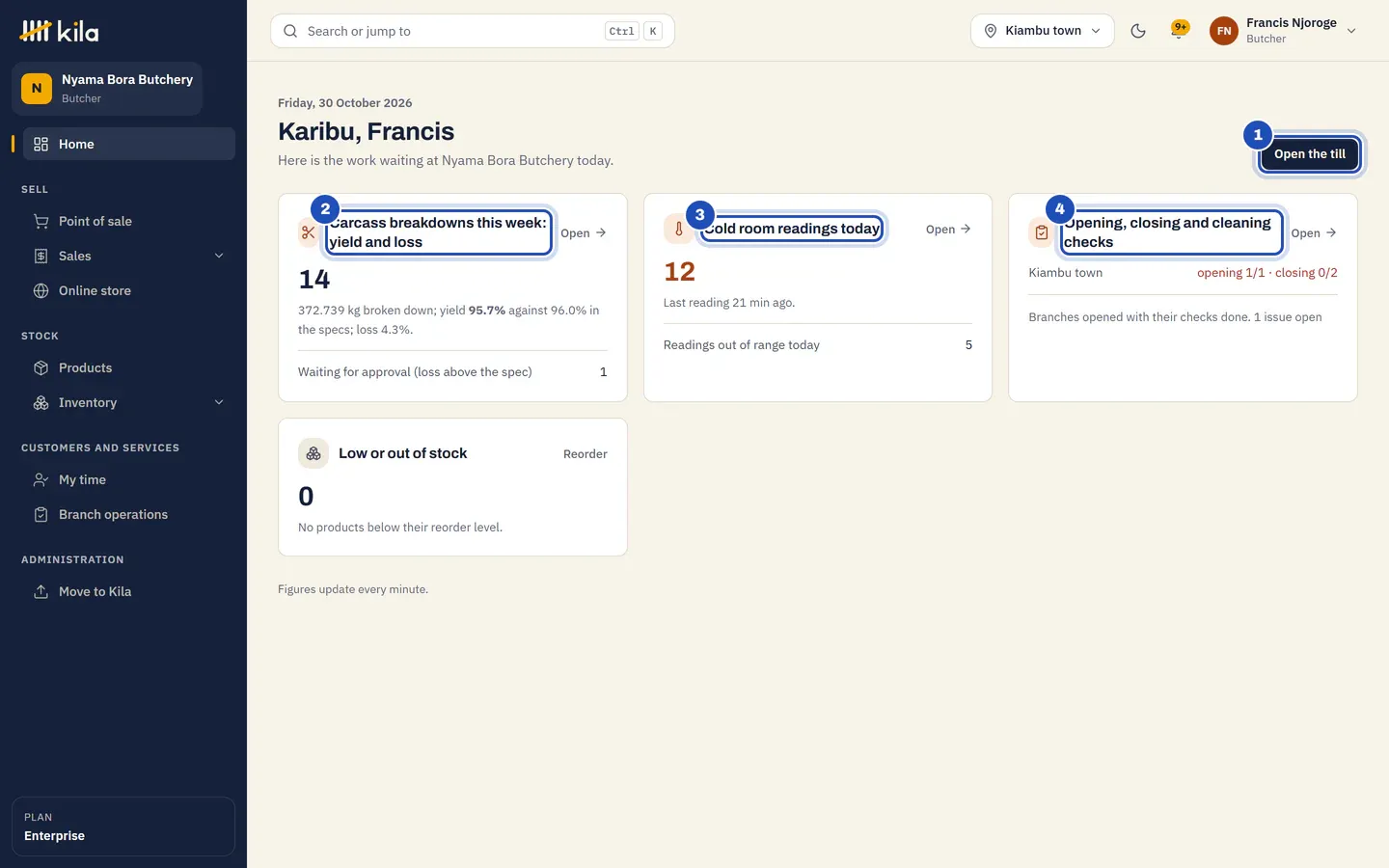This screenshot has width=1389, height=868.
Task: Click the search magnifier icon
Action: (x=290, y=31)
